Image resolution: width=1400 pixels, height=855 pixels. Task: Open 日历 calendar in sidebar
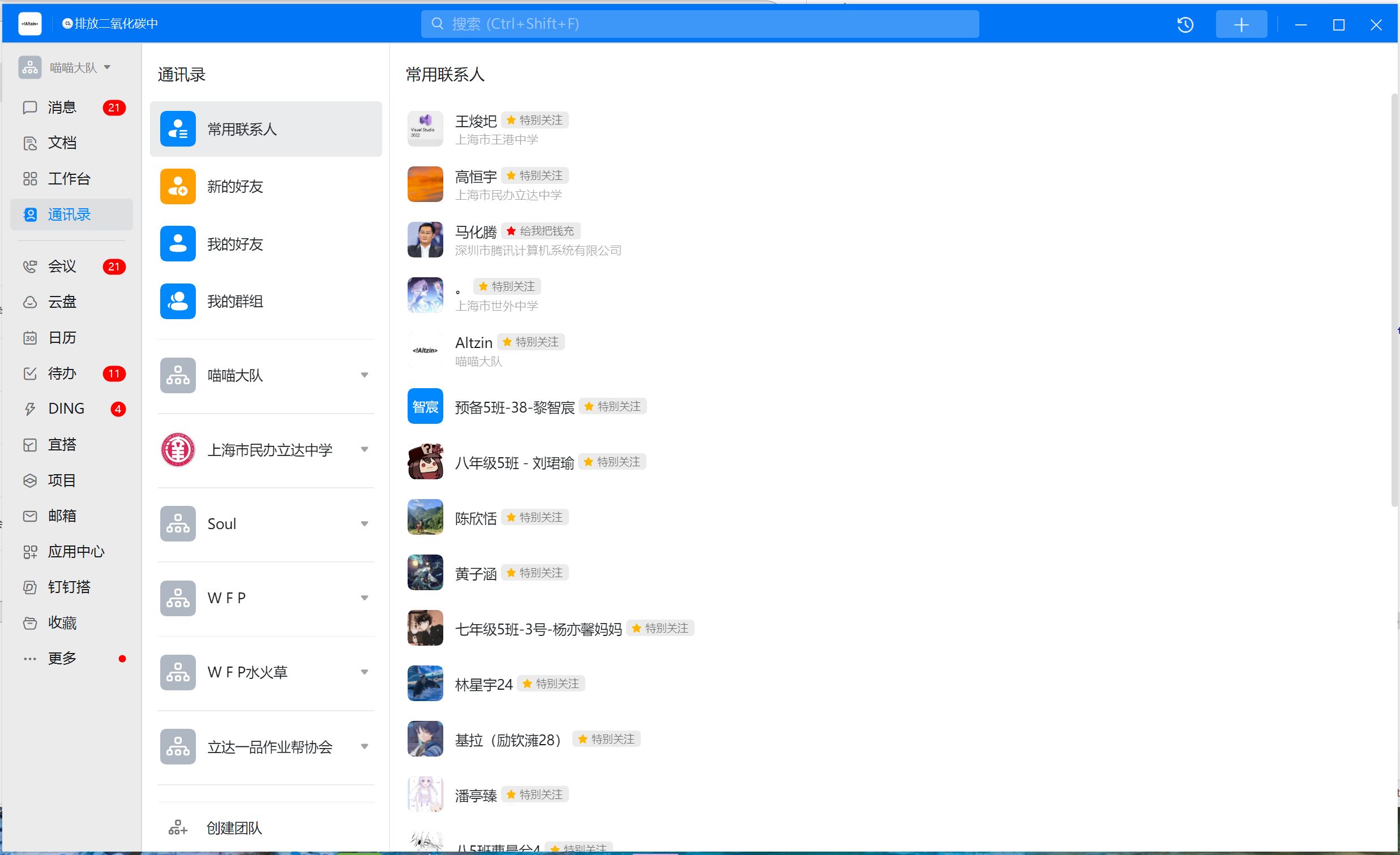coord(61,338)
